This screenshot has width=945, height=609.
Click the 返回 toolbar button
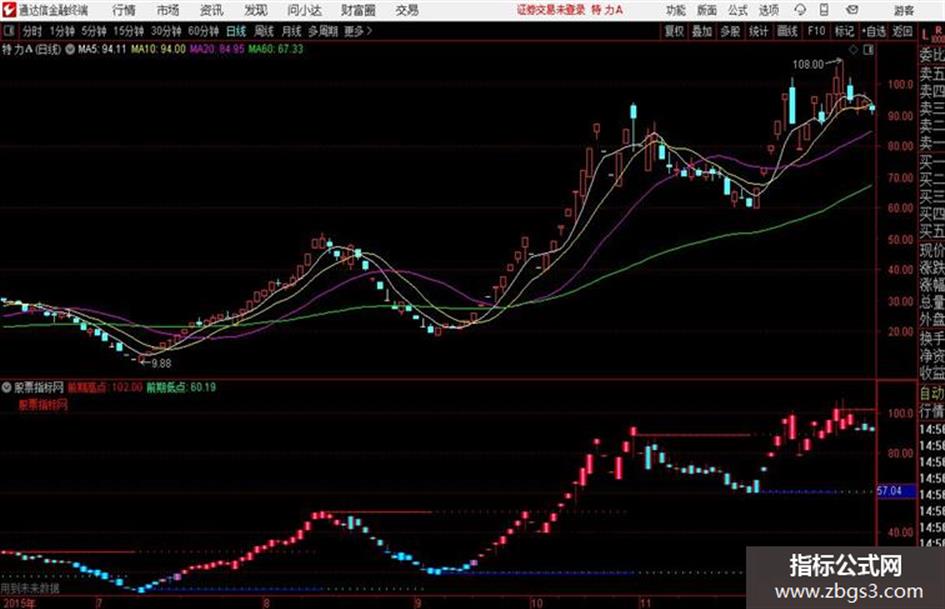pyautogui.click(x=902, y=31)
